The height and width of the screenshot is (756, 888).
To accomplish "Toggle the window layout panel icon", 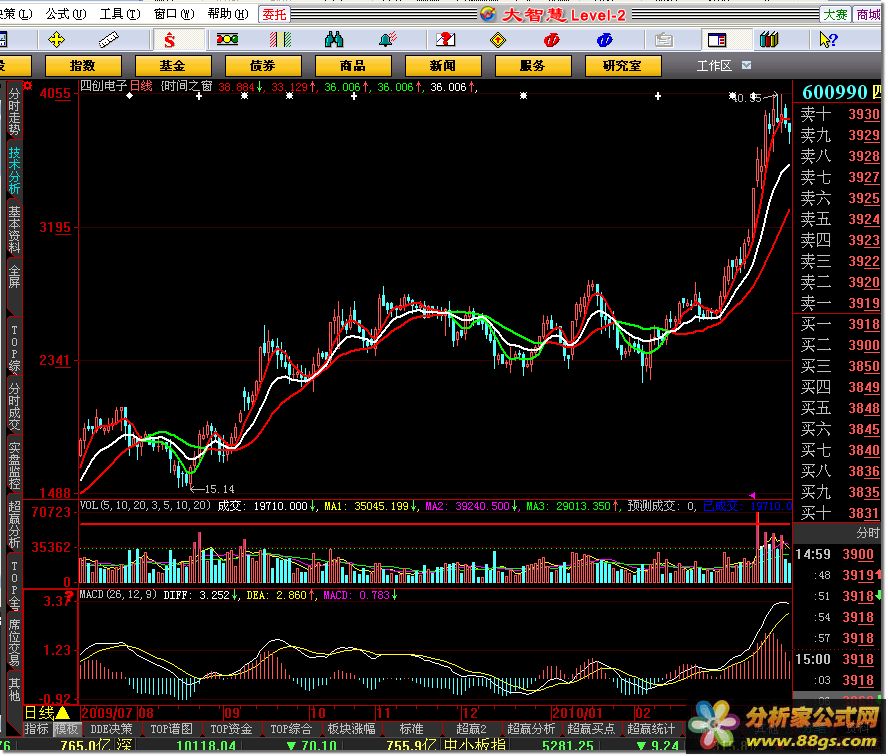I will click(717, 40).
